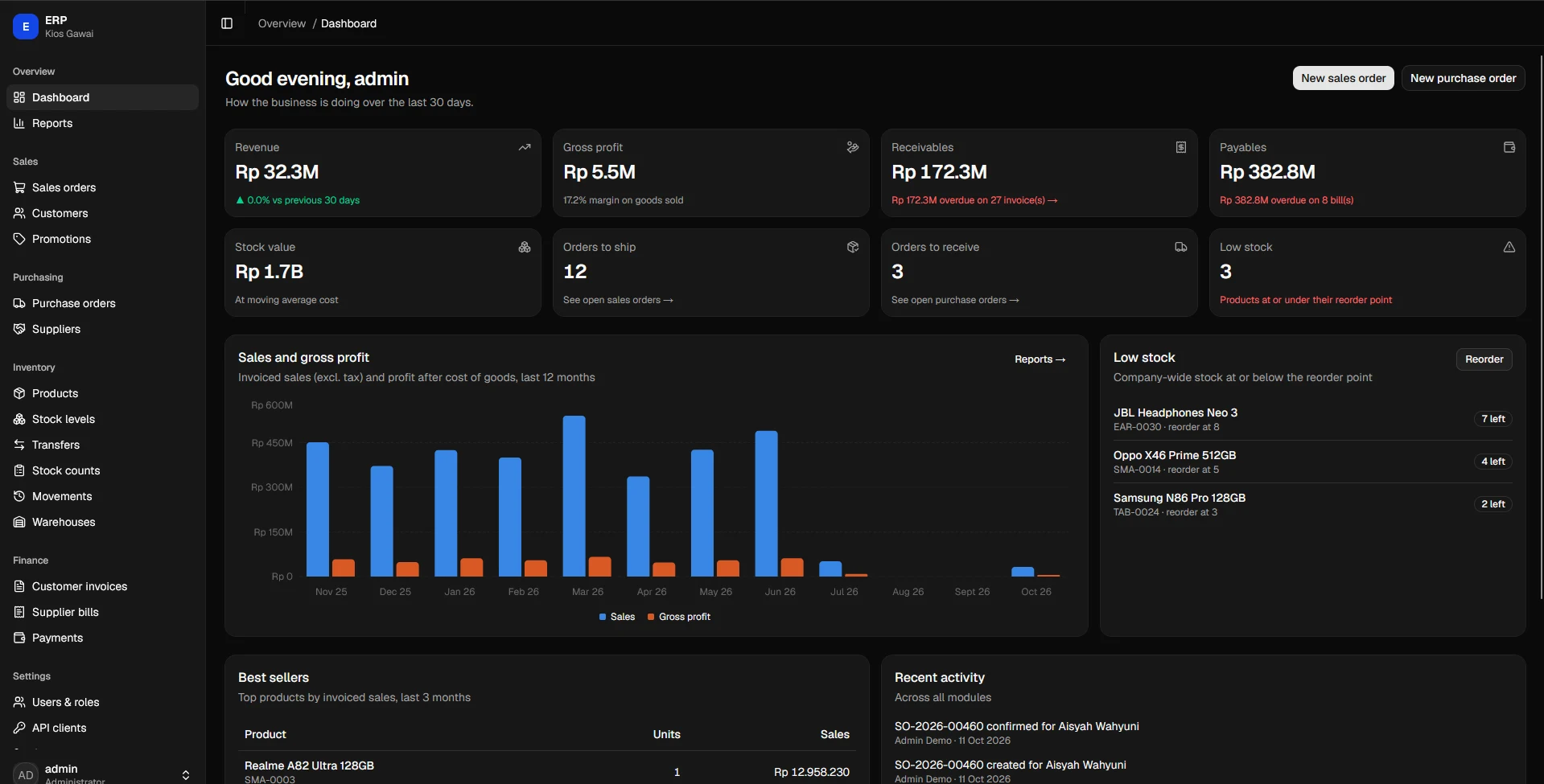The image size is (1544, 784).
Task: Click the Customers people icon
Action: (x=19, y=213)
